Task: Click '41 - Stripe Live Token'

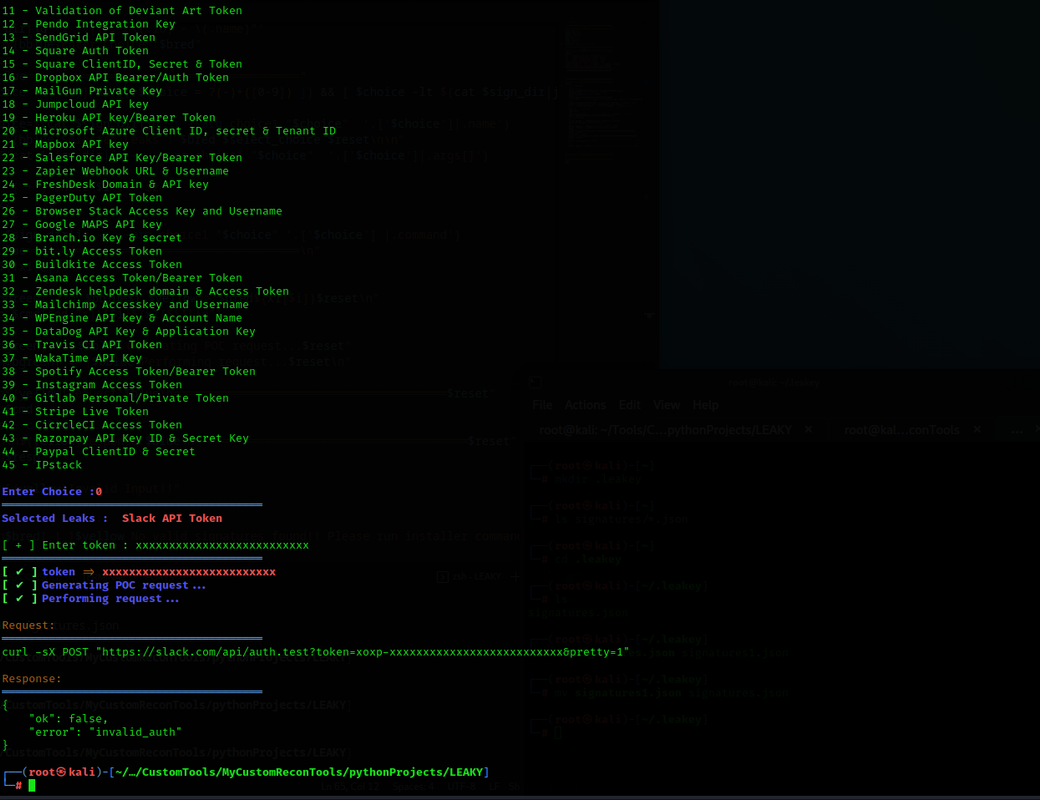Action: click(x=75, y=411)
